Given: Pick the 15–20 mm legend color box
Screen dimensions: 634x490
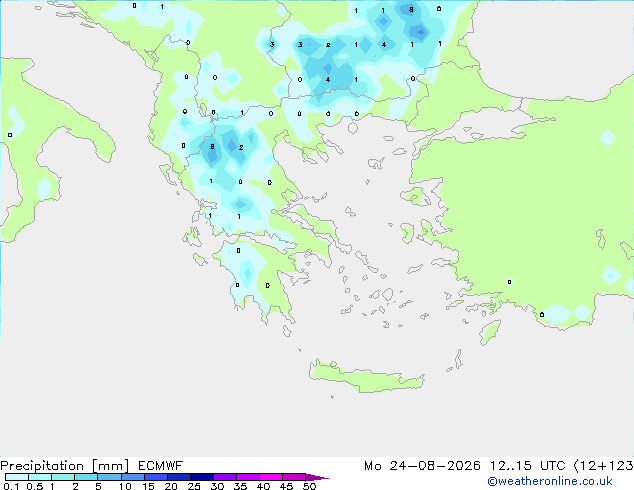Looking at the screenshot, I should pos(156,477).
